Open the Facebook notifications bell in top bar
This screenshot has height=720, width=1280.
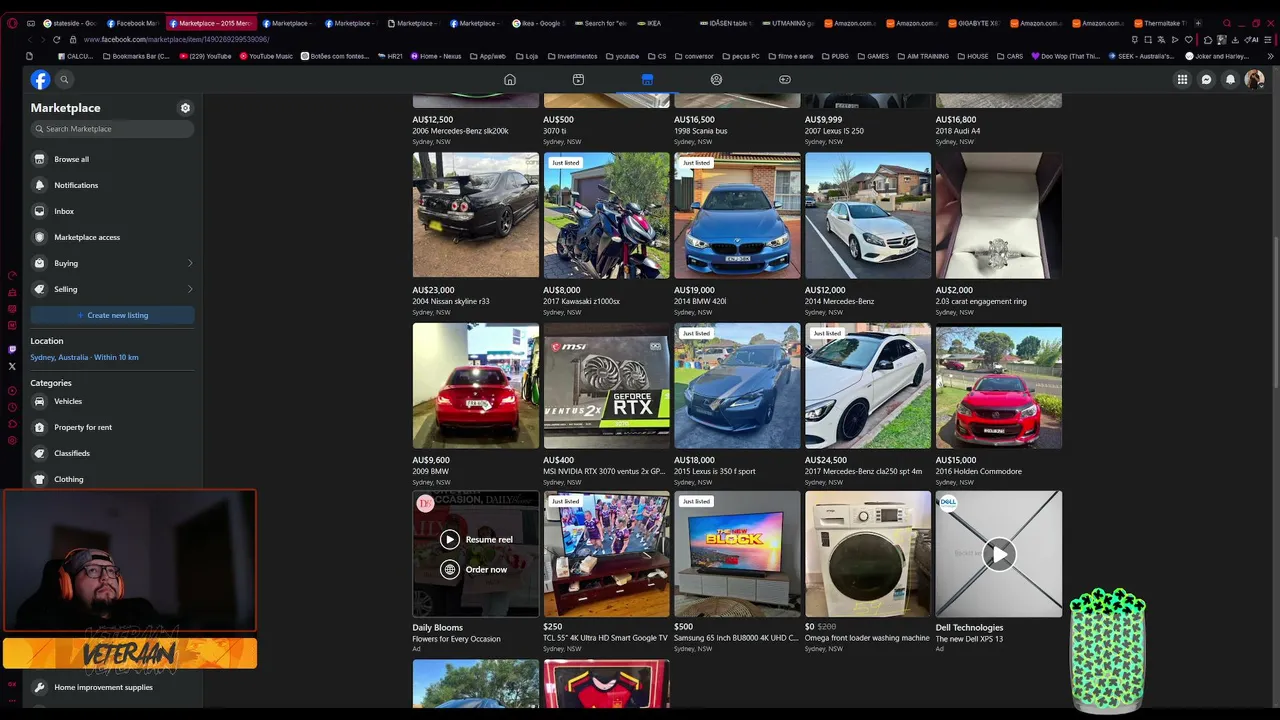pos(1230,80)
